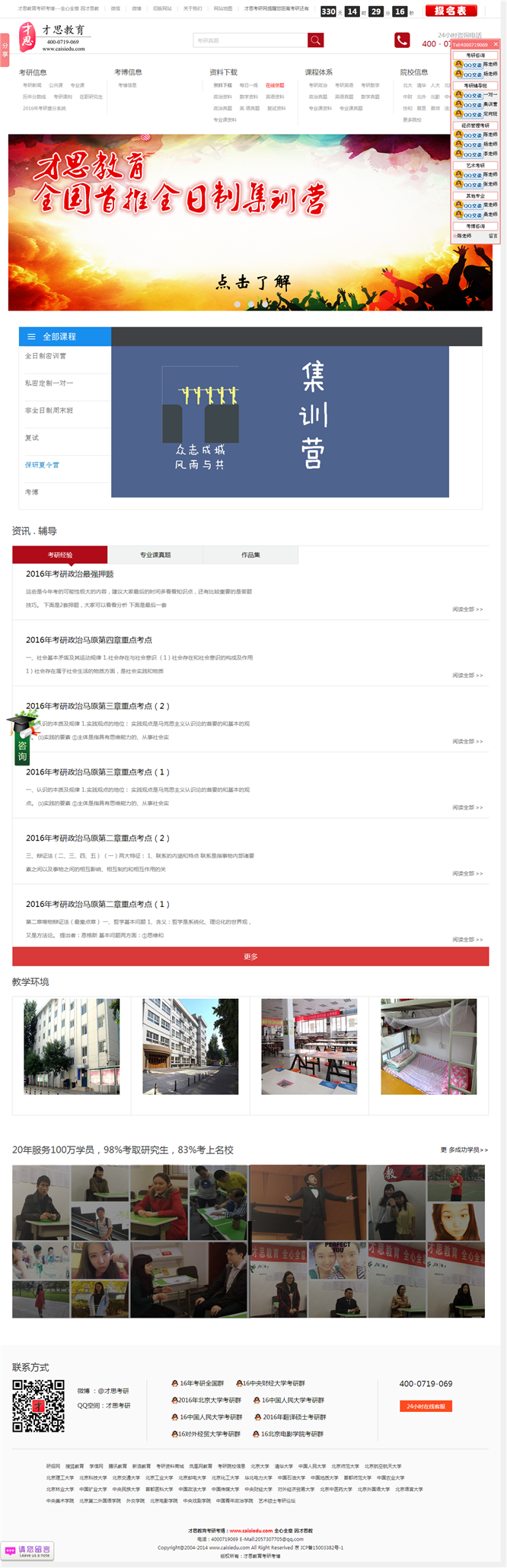Click the 24小时在线客服 button
507x1568 pixels.
tap(426, 1406)
